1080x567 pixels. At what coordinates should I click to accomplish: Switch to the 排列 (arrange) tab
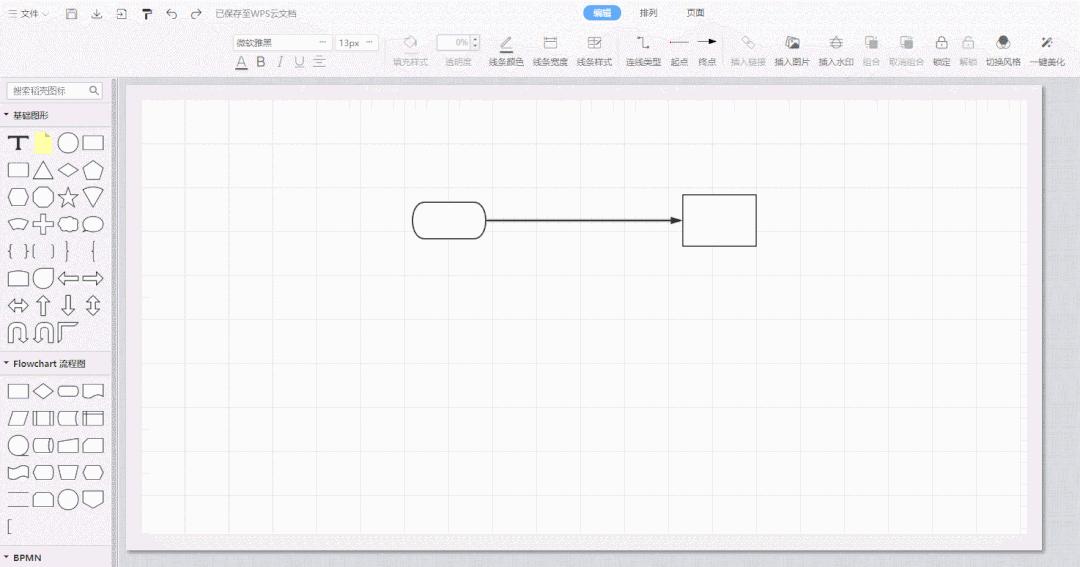649,13
